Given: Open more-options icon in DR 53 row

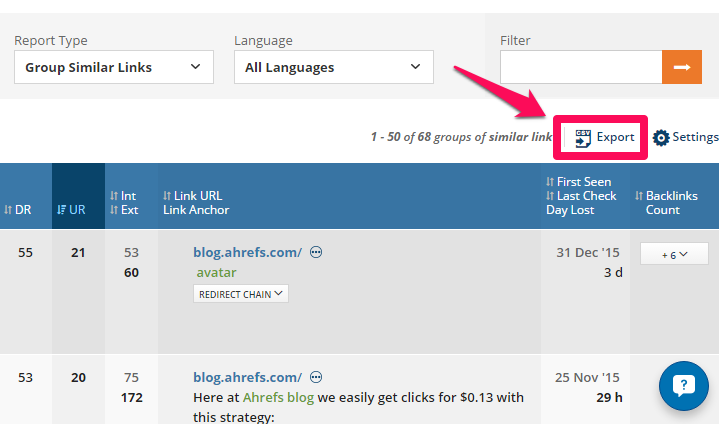Looking at the screenshot, I should click(316, 378).
